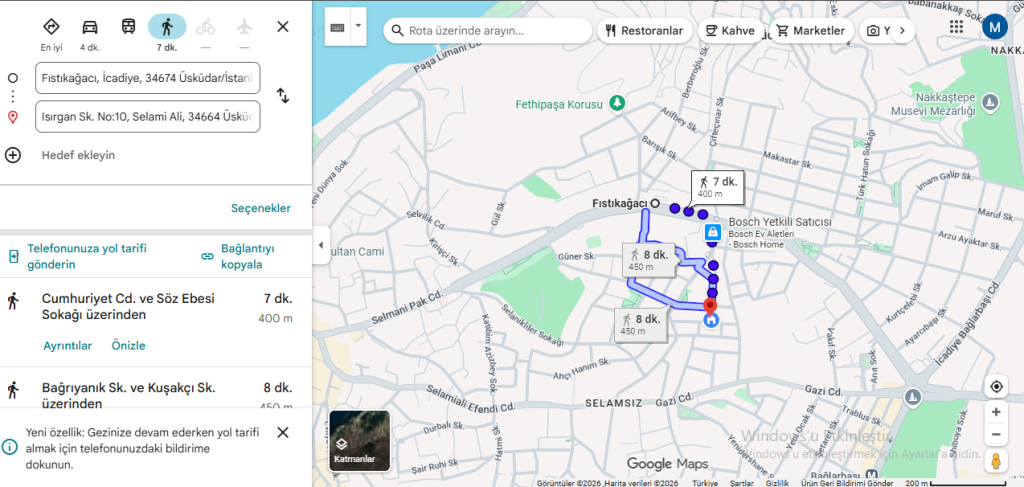Filter by Restoranlar chip
Viewport: 1024px width, 487px height.
pyautogui.click(x=643, y=31)
